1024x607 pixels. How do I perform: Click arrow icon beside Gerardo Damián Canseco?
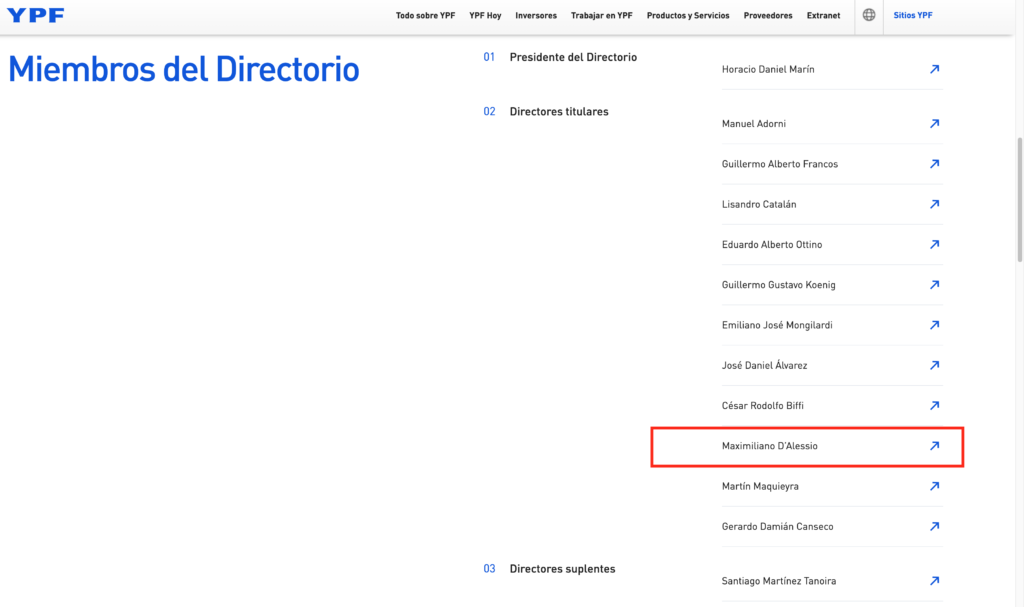coord(934,526)
